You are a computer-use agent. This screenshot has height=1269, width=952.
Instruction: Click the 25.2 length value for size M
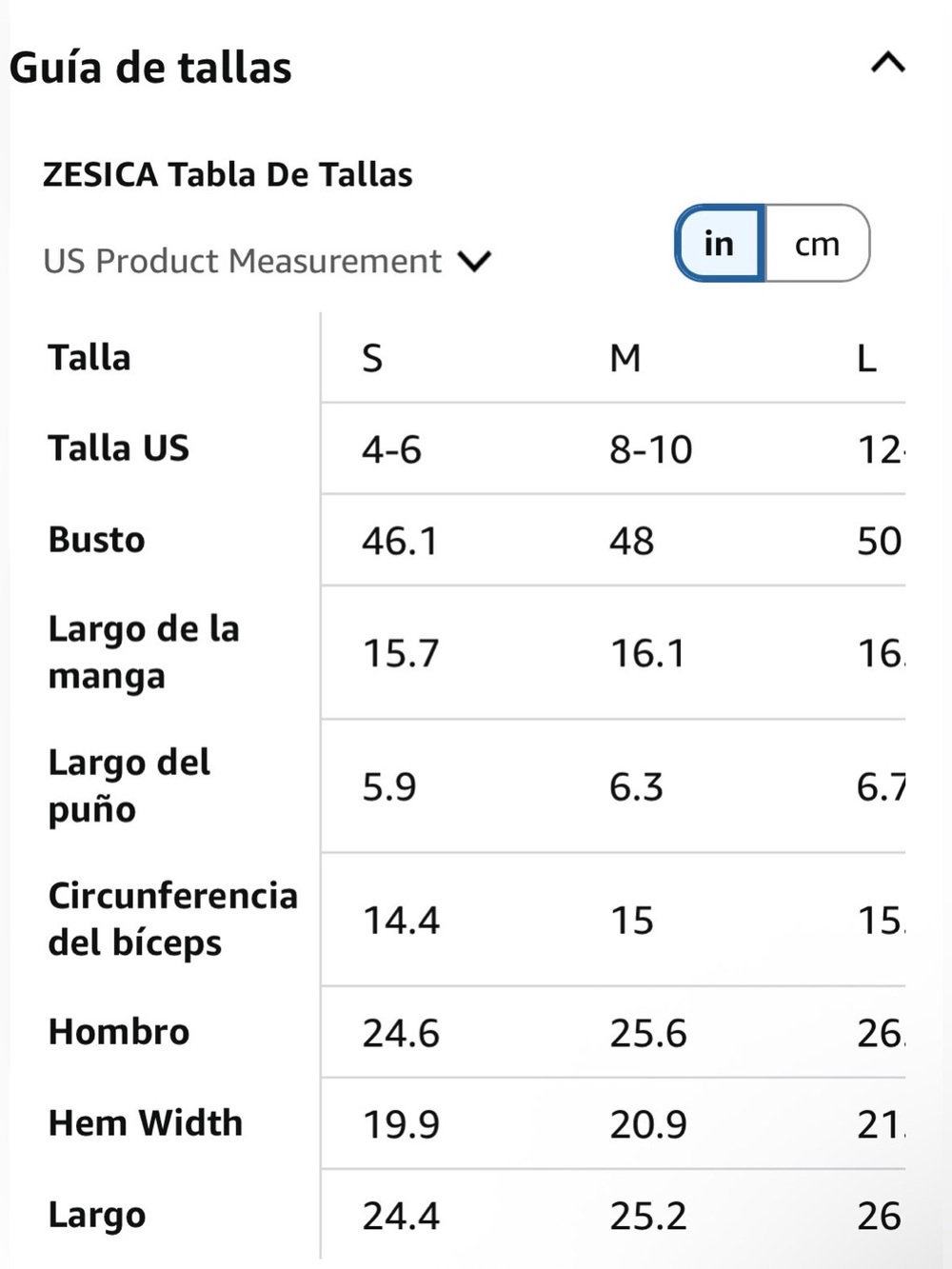pyautogui.click(x=648, y=1216)
